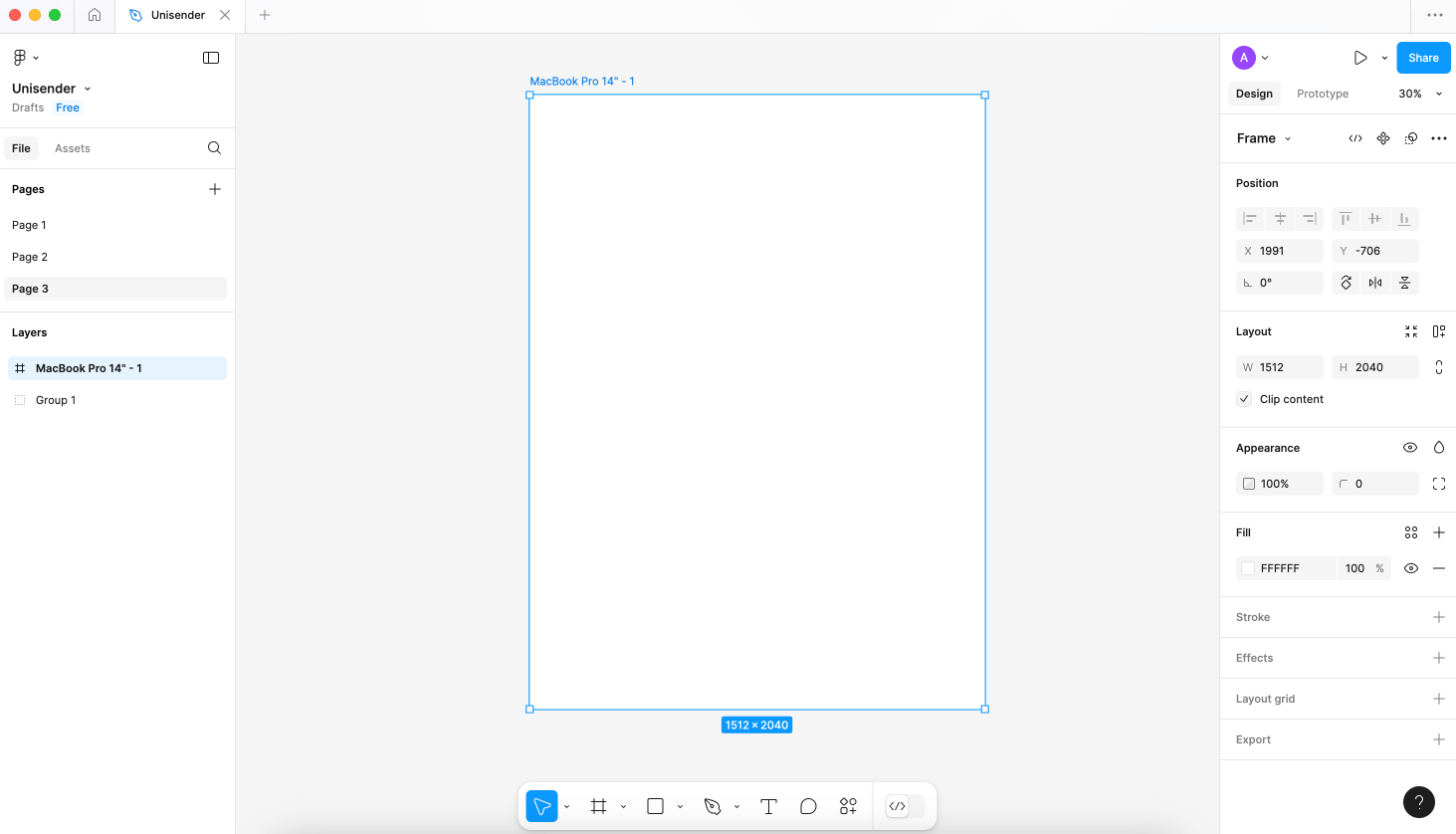Screen dimensions: 1456x834
Task: Choose the Frame tool
Action: click(598, 806)
